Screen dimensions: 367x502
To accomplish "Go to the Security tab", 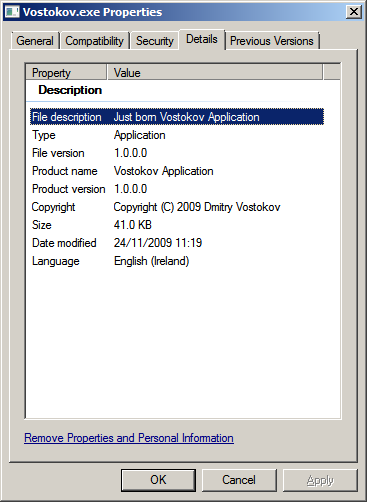I will [x=155, y=41].
